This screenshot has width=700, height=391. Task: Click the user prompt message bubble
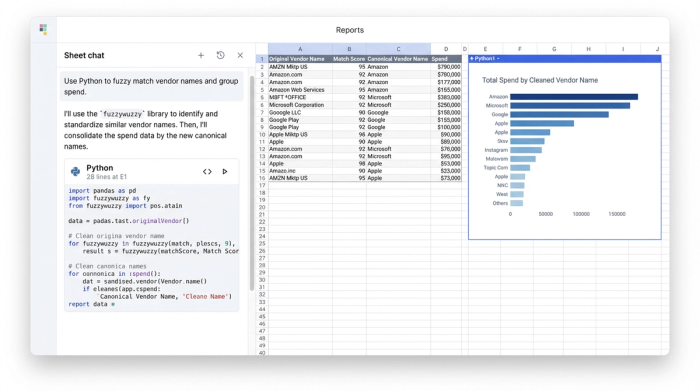(x=152, y=87)
